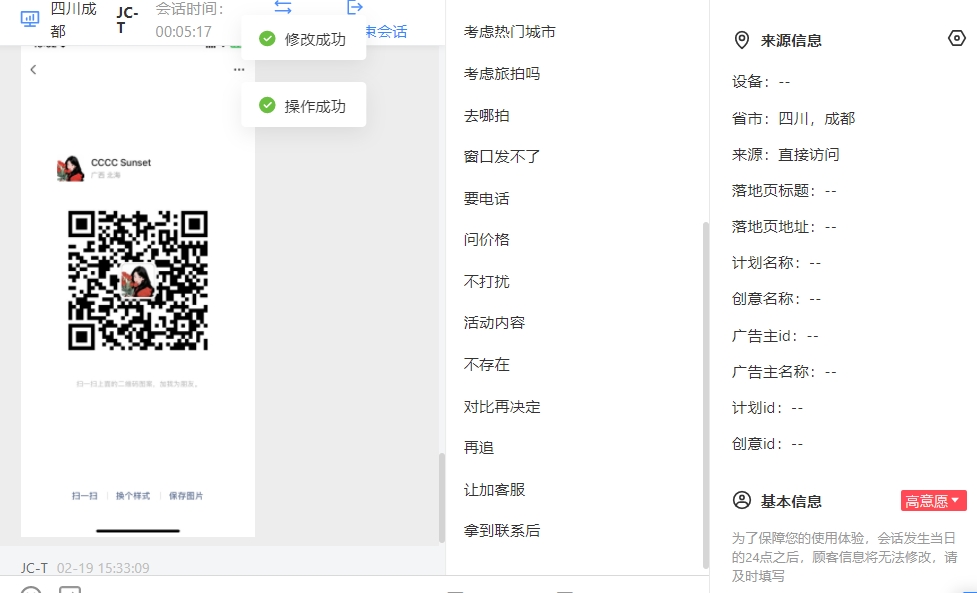Select quick reply 不打扰
Screen dimensions: 977x593
coord(487,281)
